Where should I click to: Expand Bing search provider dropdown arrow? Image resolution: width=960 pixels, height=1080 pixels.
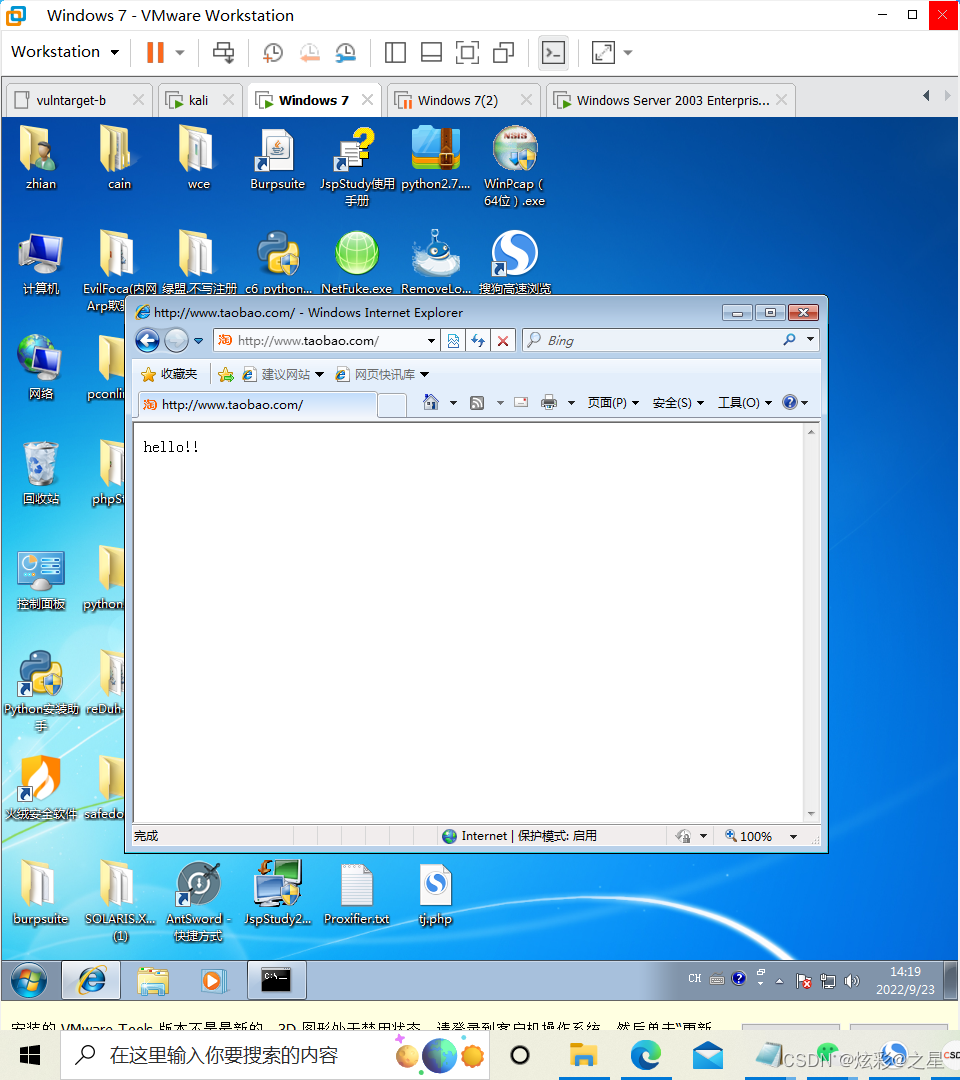[810, 339]
